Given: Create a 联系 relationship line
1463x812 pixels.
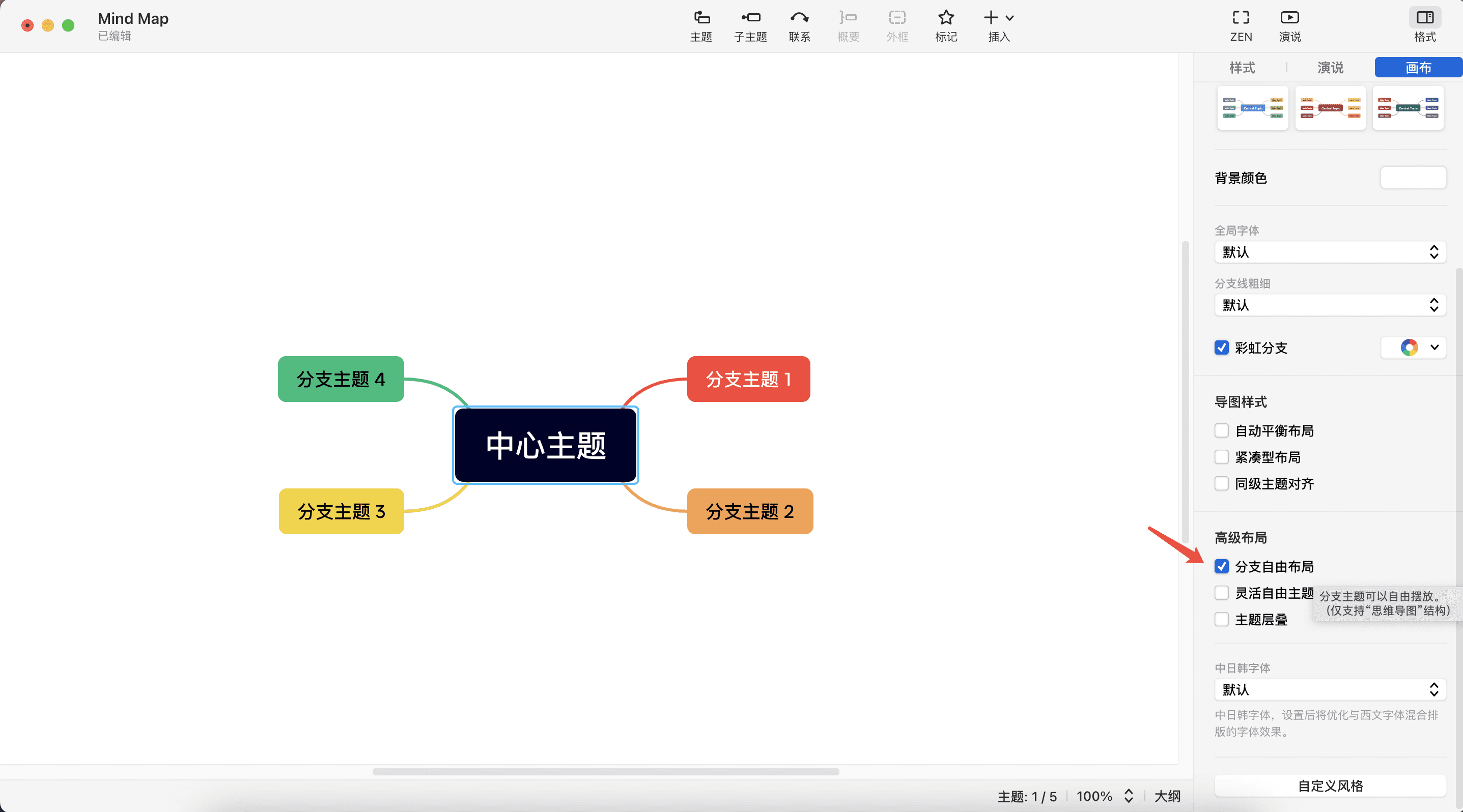Looking at the screenshot, I should 799,25.
